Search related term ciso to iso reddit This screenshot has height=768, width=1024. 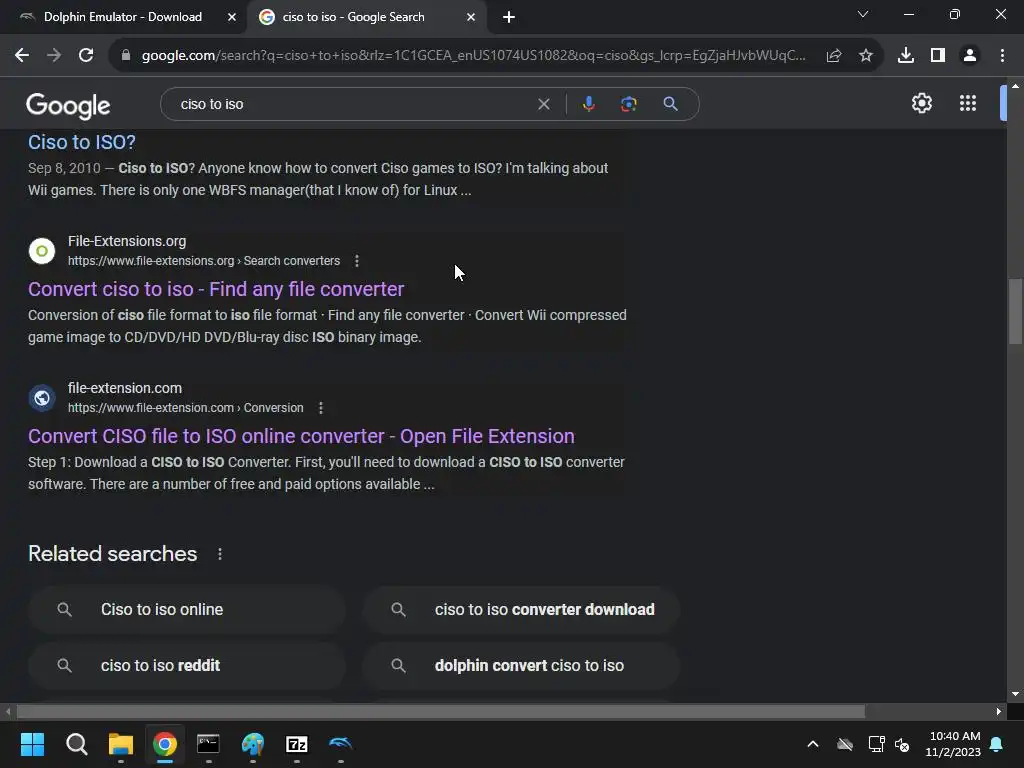(x=187, y=665)
